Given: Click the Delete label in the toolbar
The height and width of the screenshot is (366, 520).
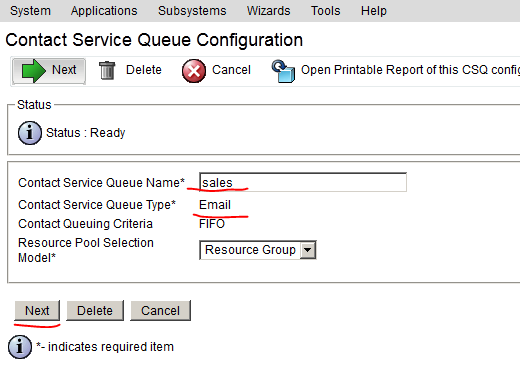Looking at the screenshot, I should coord(144,70).
